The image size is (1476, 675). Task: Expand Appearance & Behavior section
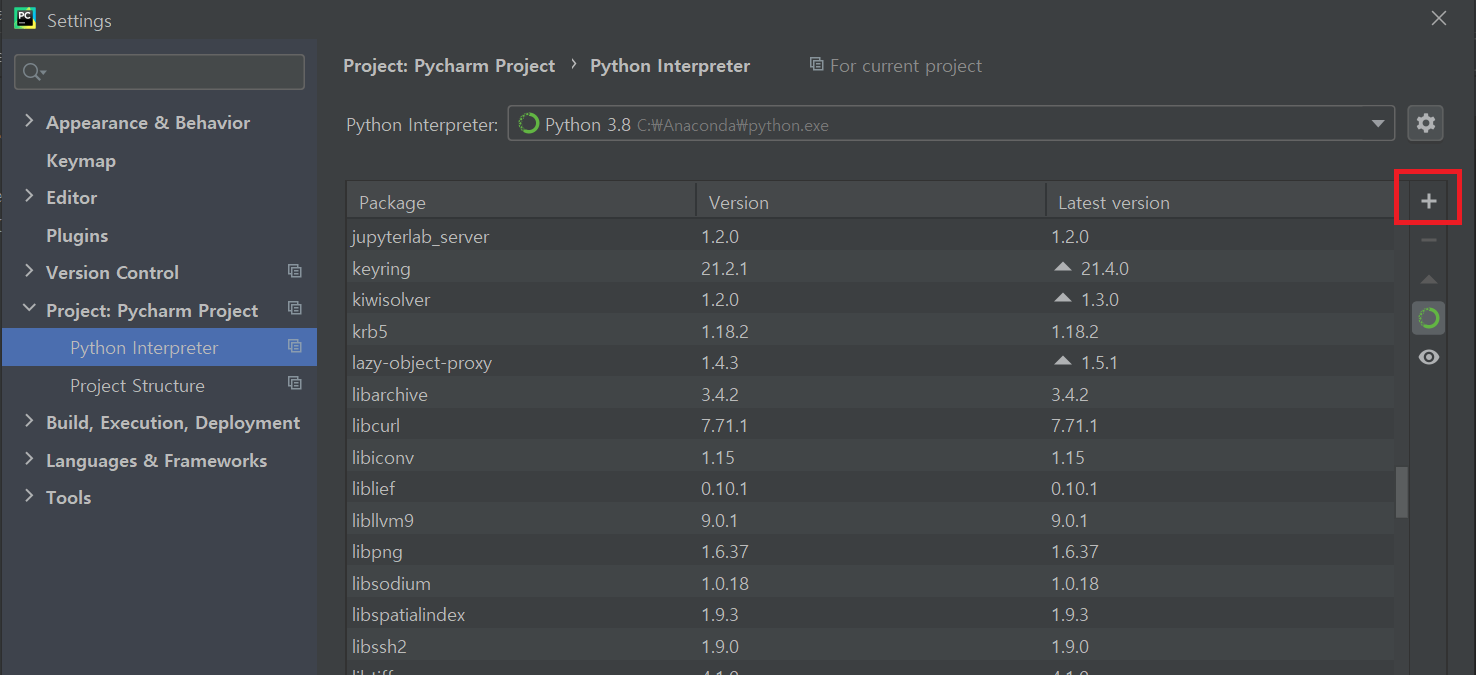(x=29, y=122)
